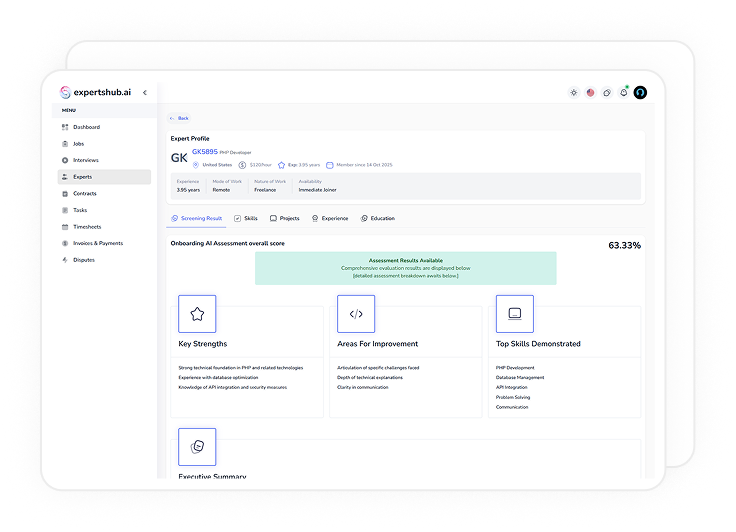Toggle light/dark theme sun icon
This screenshot has height=532, width=736.
(573, 92)
